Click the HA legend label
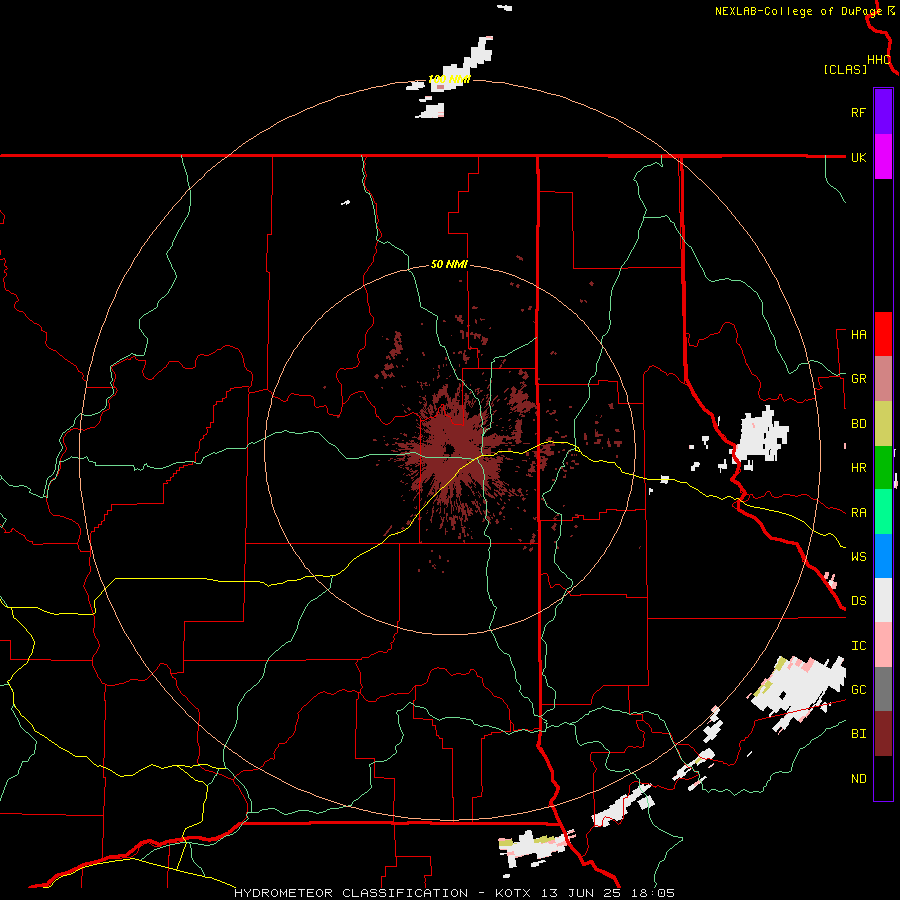 click(858, 335)
